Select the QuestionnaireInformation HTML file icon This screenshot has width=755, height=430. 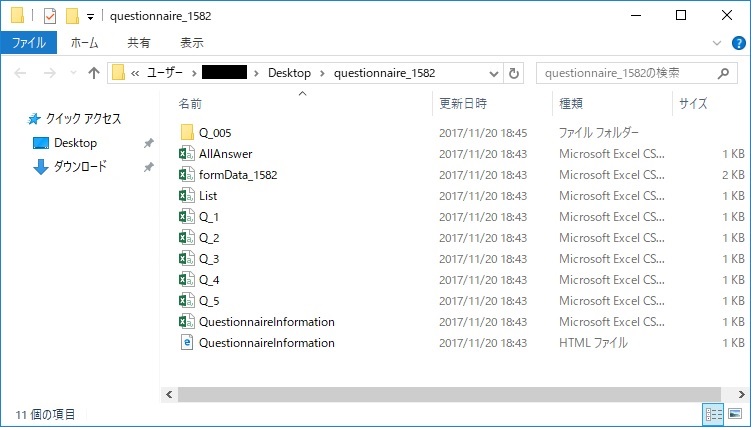(x=186, y=343)
